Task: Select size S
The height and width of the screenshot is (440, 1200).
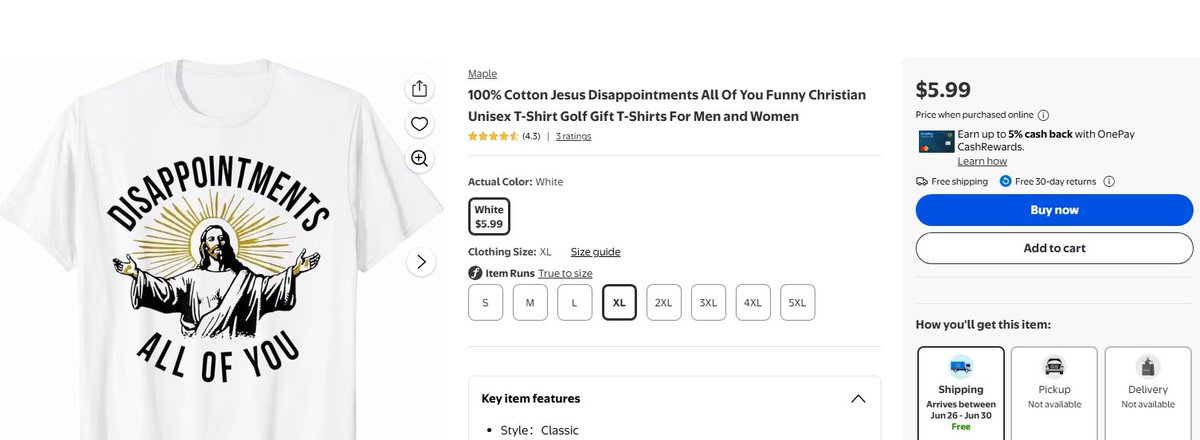Action: pyautogui.click(x=485, y=303)
